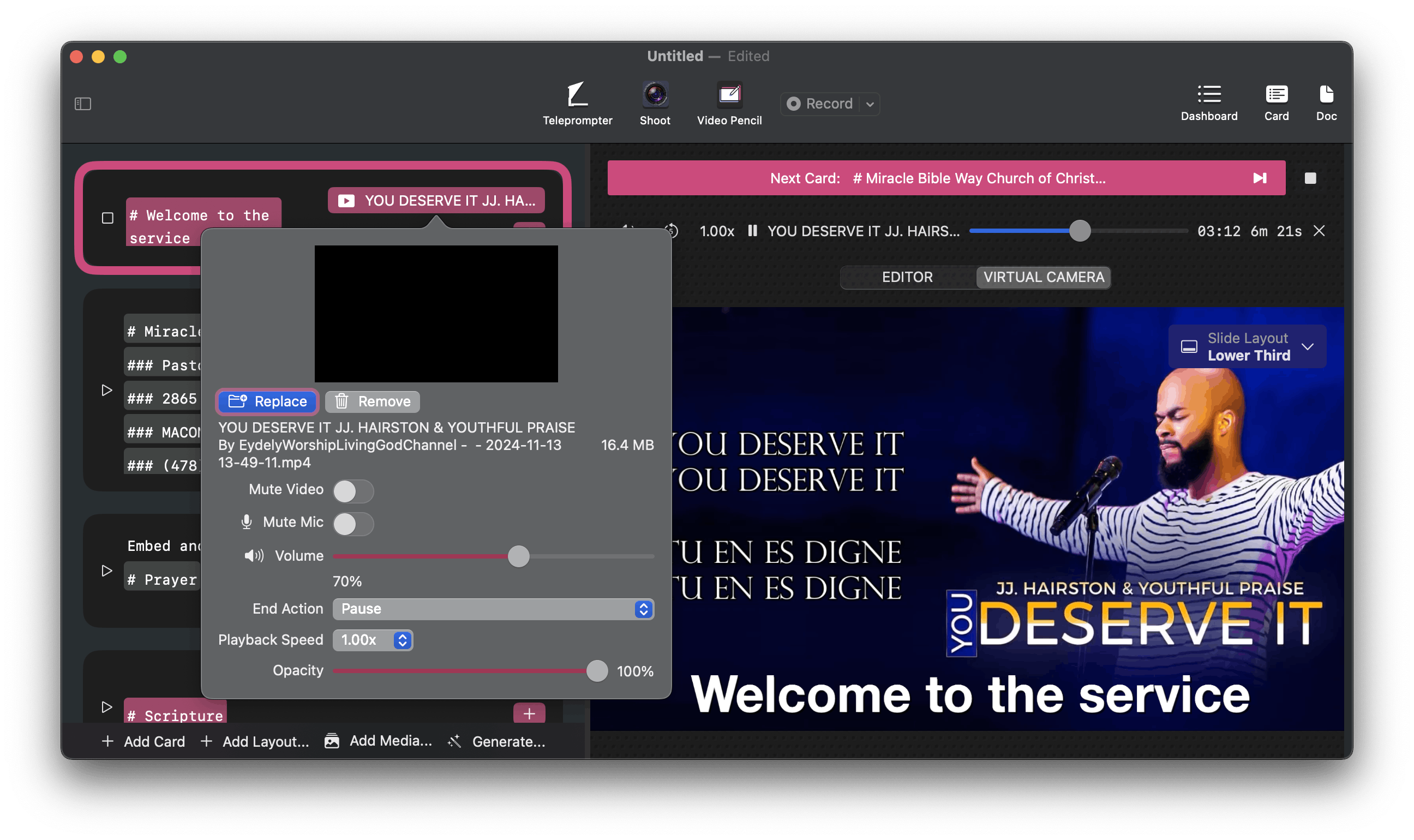The image size is (1414, 840).
Task: Switch to Card view
Action: click(x=1276, y=103)
